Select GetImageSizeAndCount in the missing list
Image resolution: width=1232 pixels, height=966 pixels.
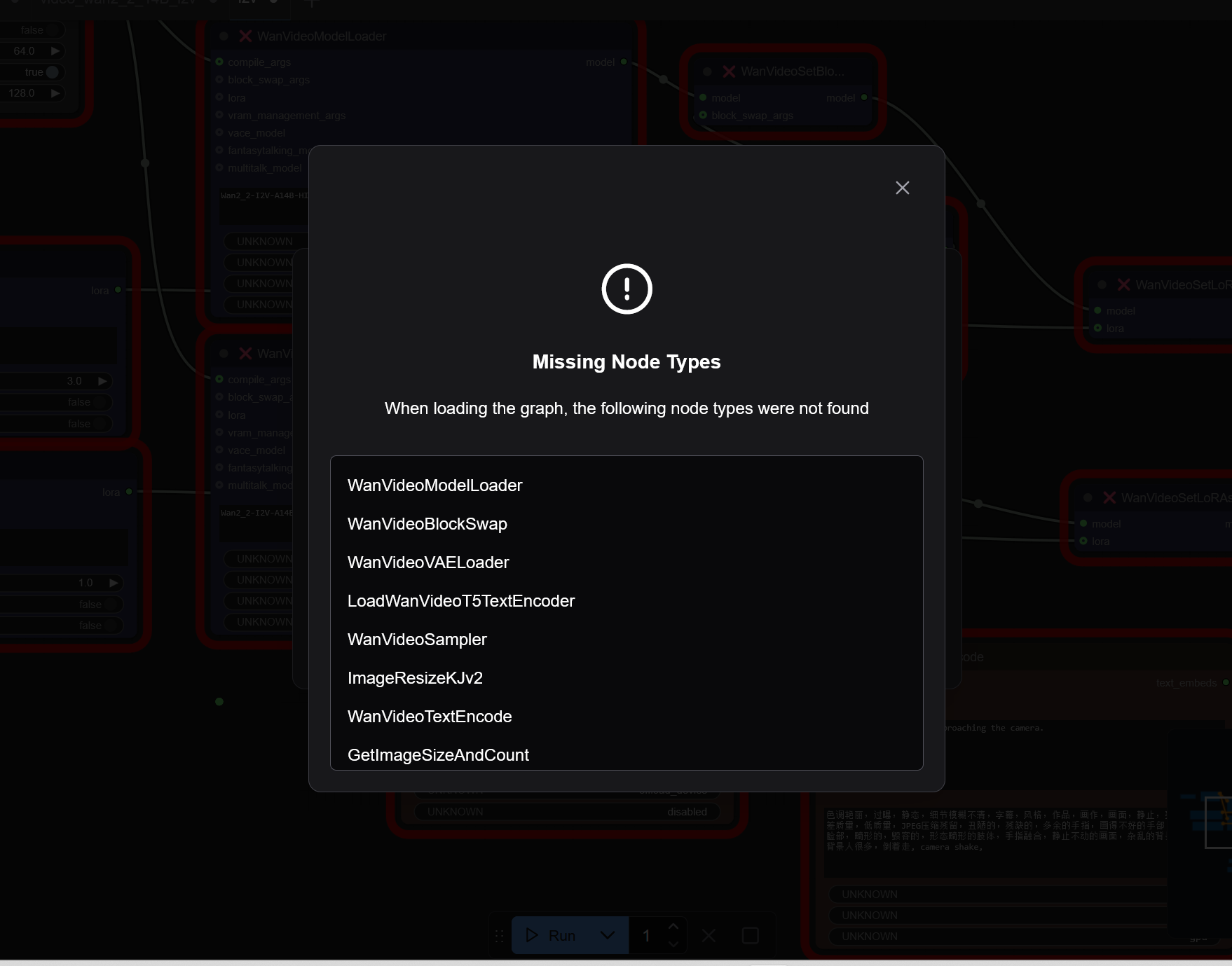(x=438, y=755)
